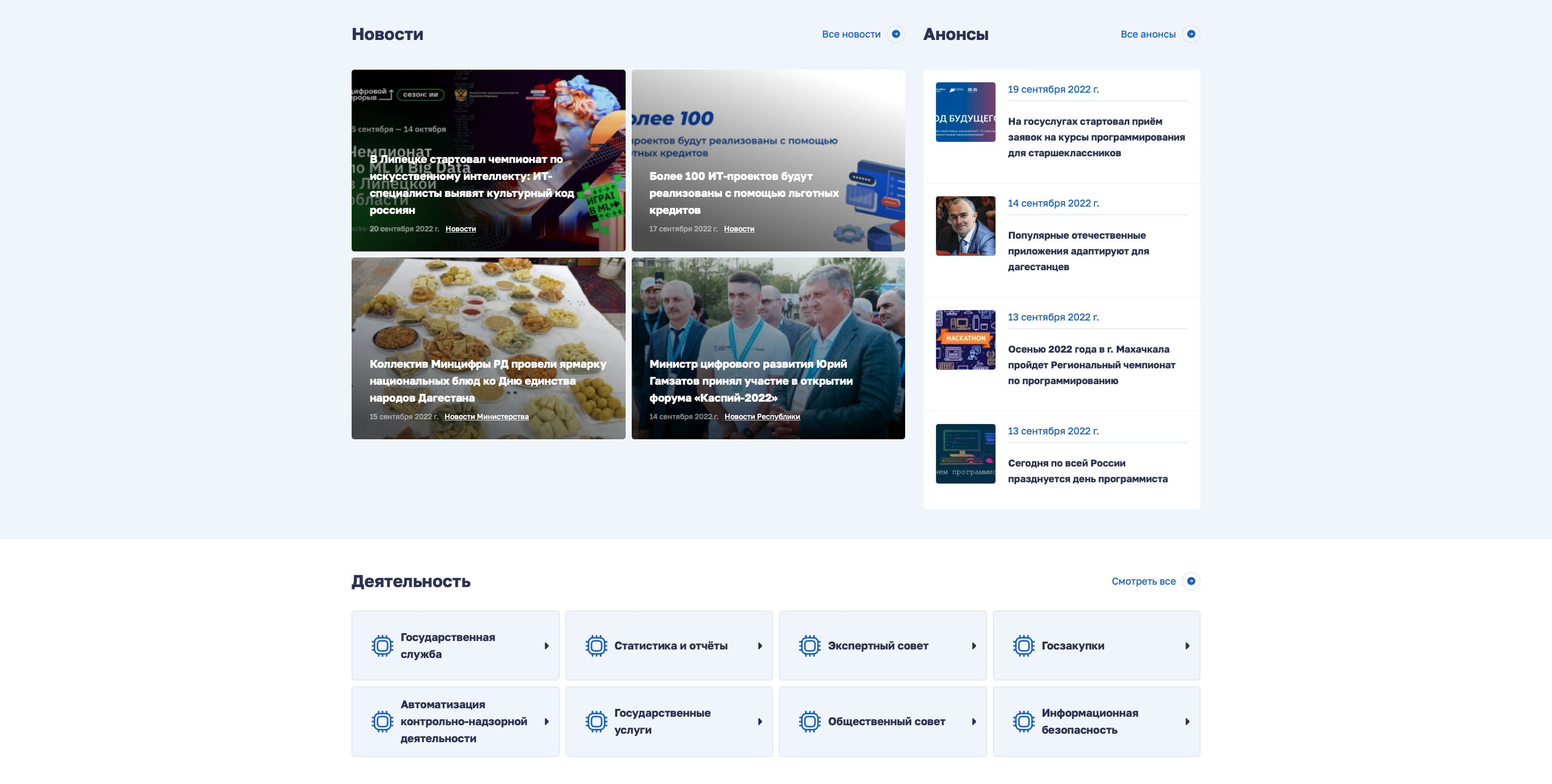Click the date 15 сентября 2022 г.

(x=404, y=417)
